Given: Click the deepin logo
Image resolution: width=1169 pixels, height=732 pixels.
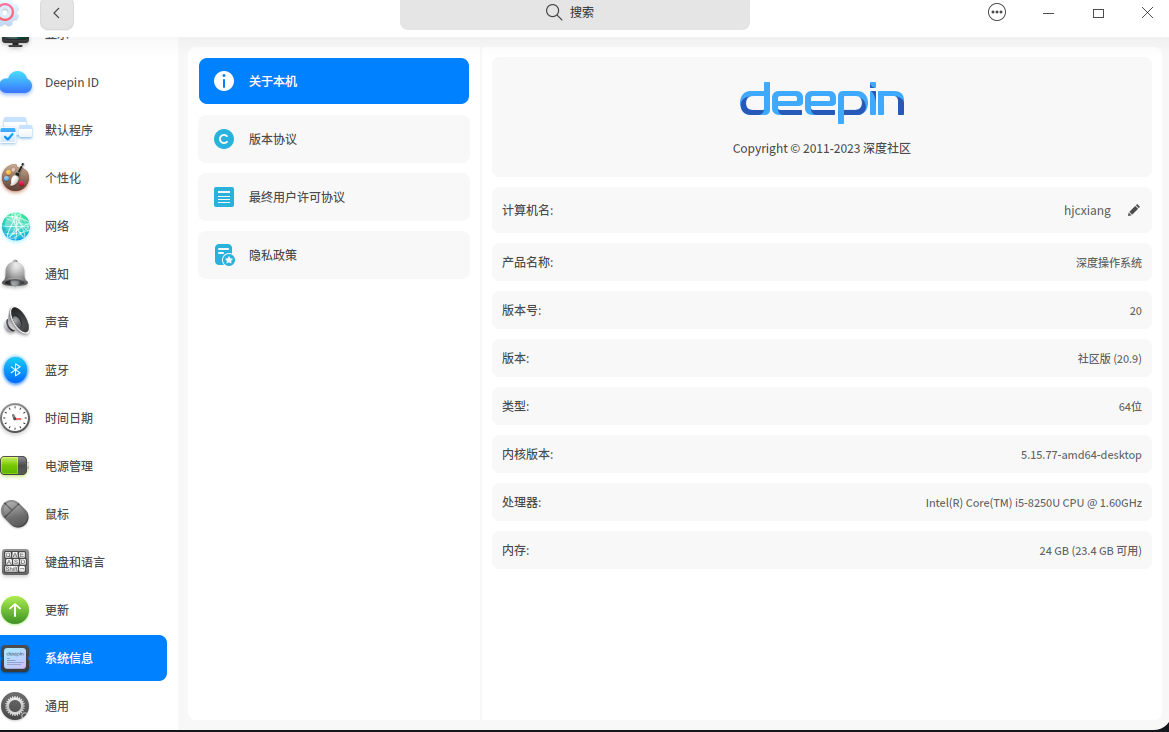Looking at the screenshot, I should point(822,102).
